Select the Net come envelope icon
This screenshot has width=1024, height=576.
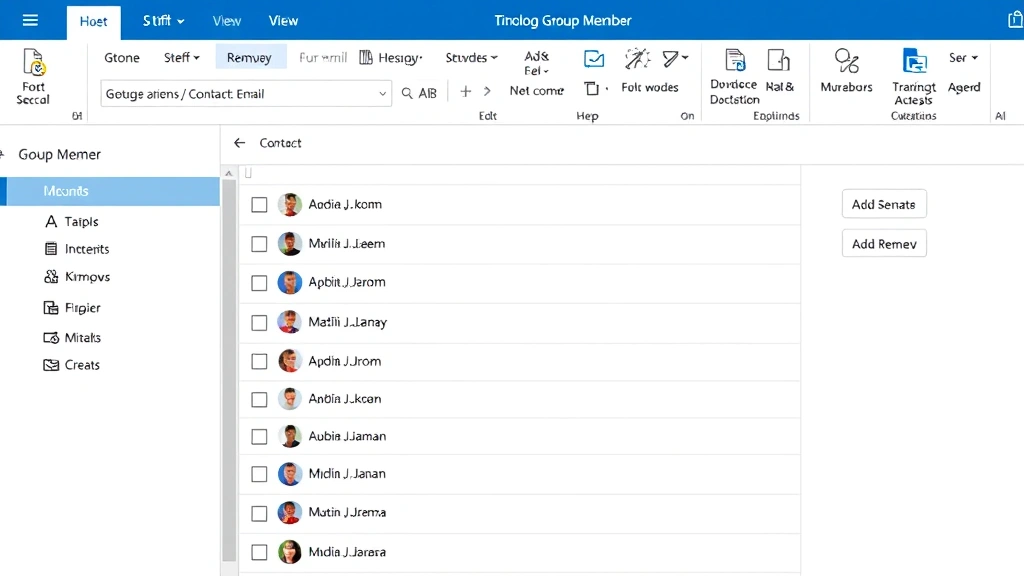point(594,60)
